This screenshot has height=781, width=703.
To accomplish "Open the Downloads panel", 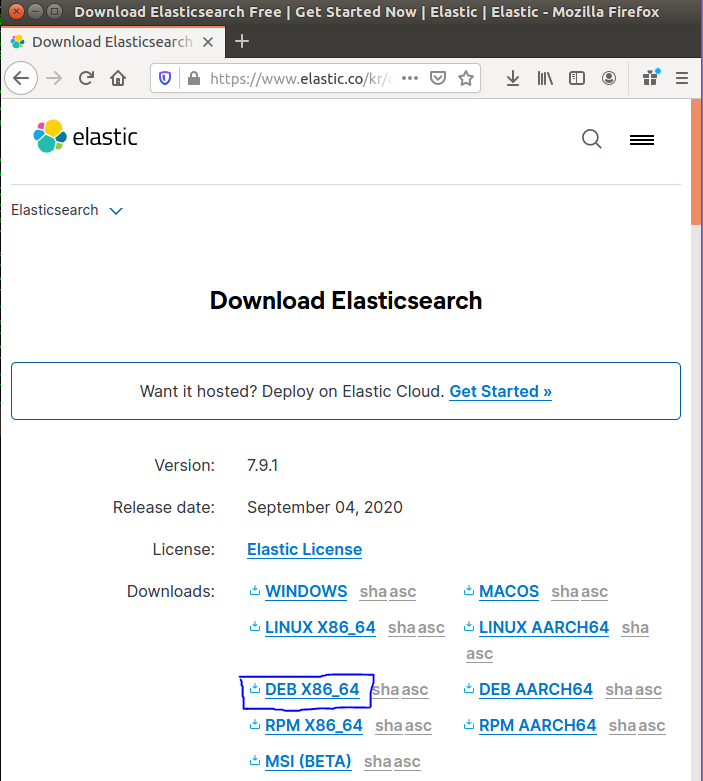I will [513, 78].
